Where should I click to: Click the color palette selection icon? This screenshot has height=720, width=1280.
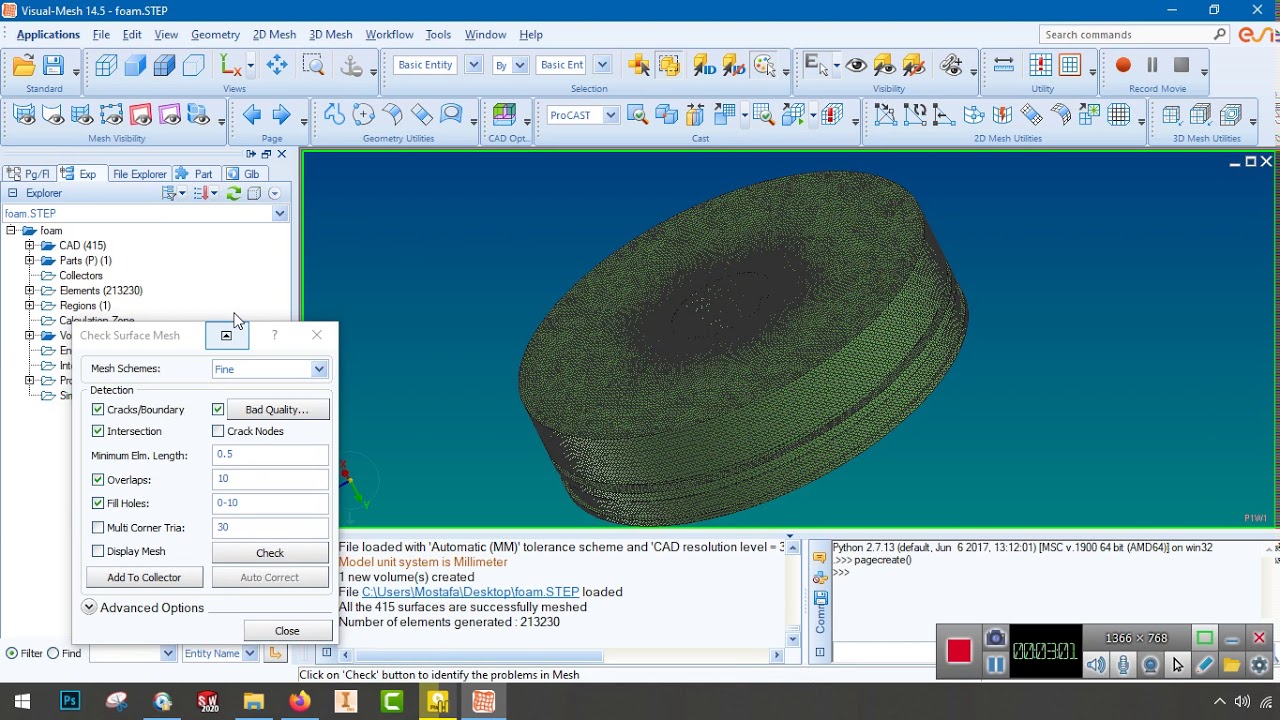coord(765,66)
